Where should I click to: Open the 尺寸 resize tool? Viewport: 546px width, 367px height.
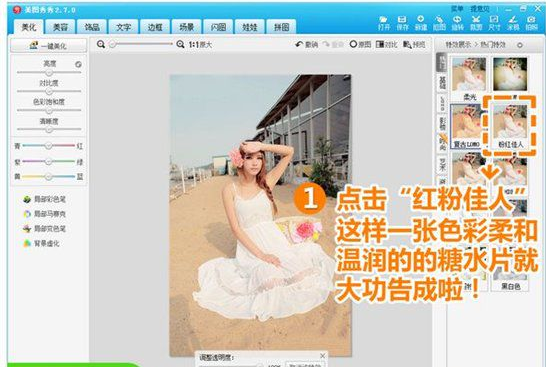pos(494,23)
